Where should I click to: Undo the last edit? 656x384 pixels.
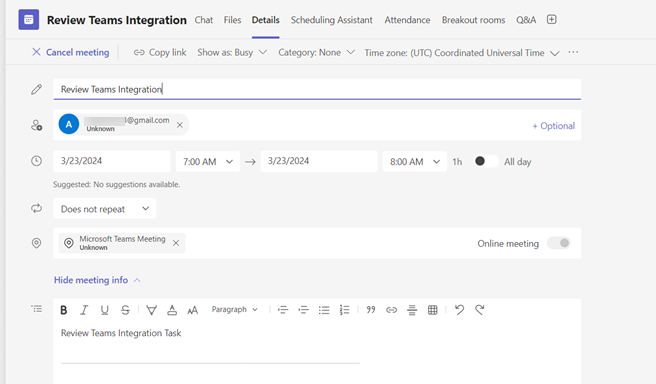coord(459,310)
